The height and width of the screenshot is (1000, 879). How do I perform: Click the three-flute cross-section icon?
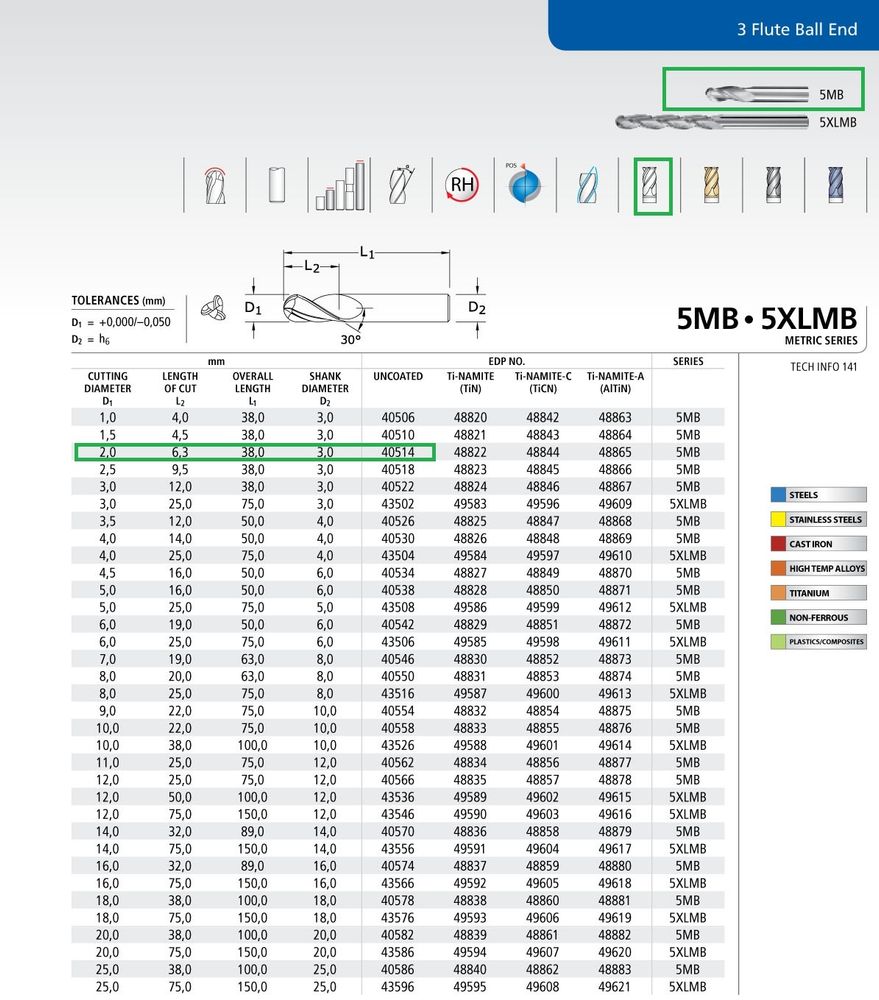(213, 309)
